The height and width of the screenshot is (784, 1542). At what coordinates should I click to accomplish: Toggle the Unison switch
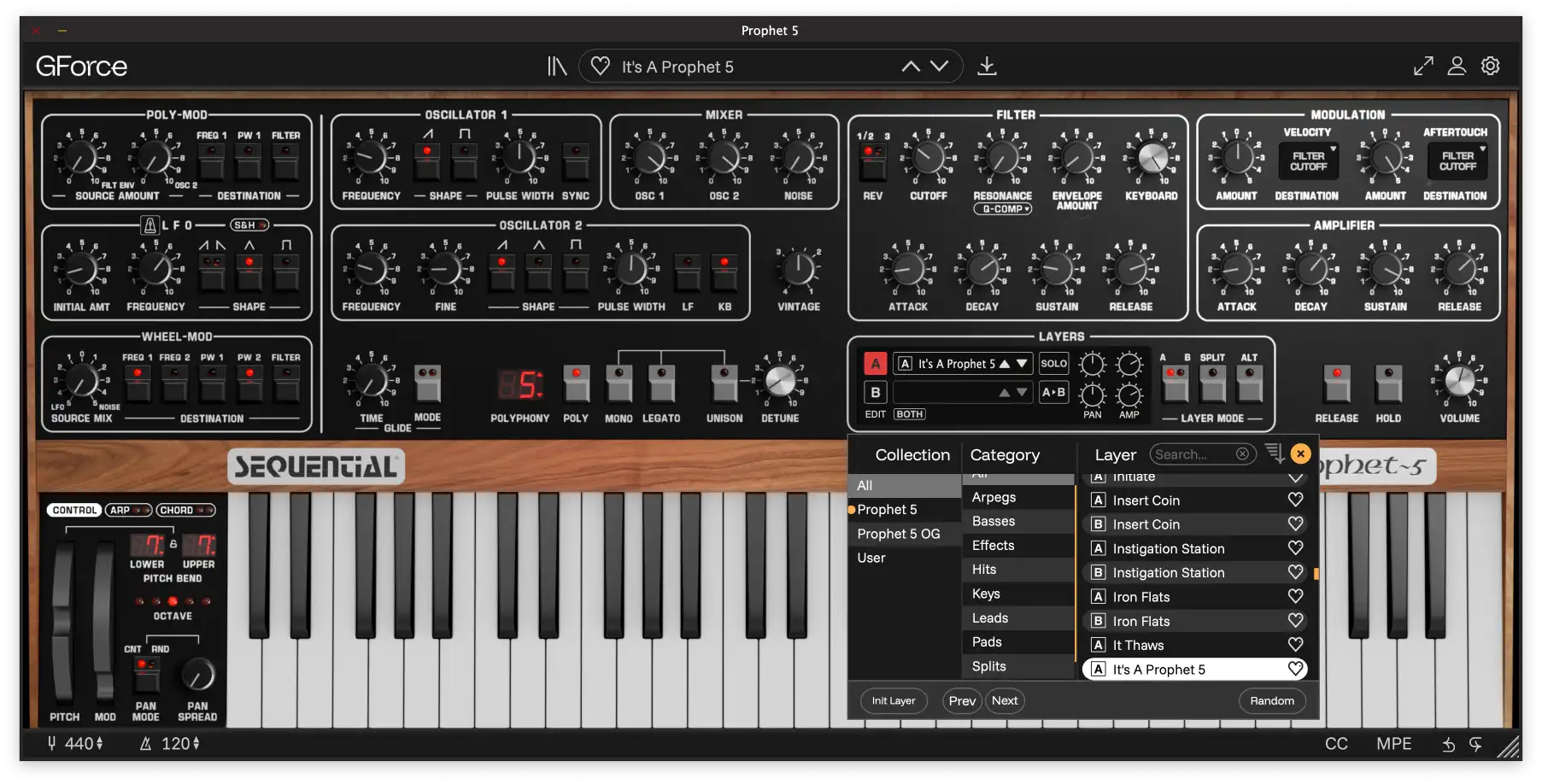tap(724, 383)
